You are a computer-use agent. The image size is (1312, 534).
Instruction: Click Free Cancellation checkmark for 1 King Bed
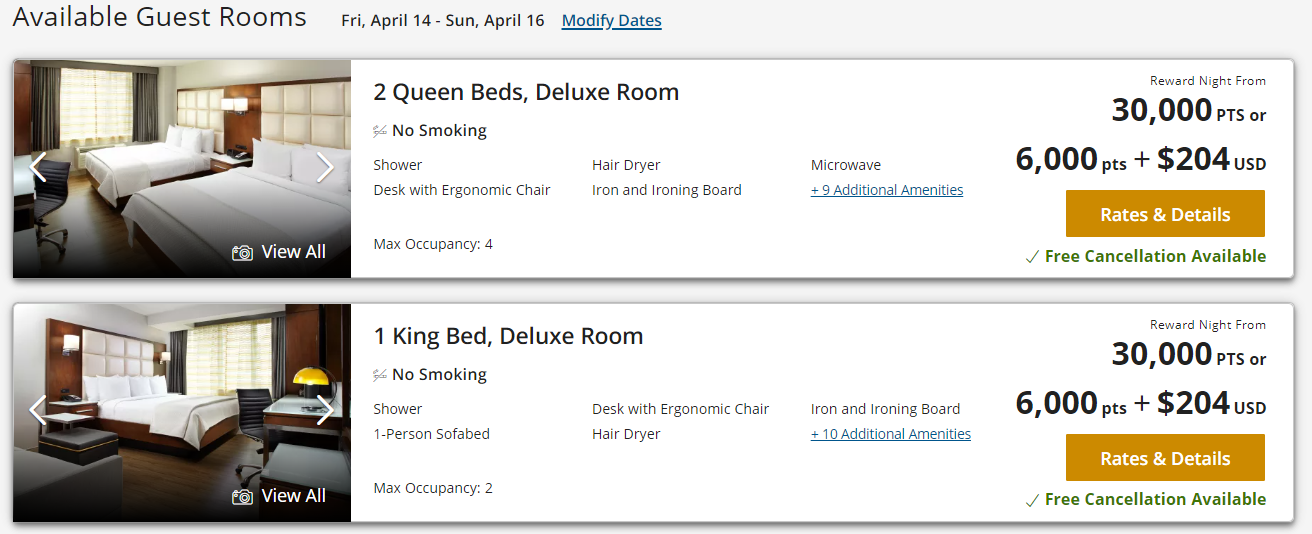tap(1032, 501)
